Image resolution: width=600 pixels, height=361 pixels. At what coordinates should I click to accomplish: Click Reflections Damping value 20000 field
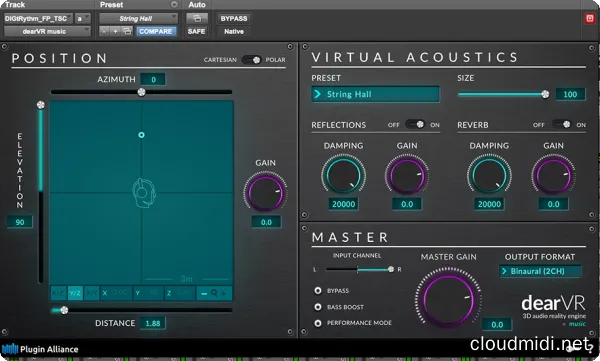point(344,204)
